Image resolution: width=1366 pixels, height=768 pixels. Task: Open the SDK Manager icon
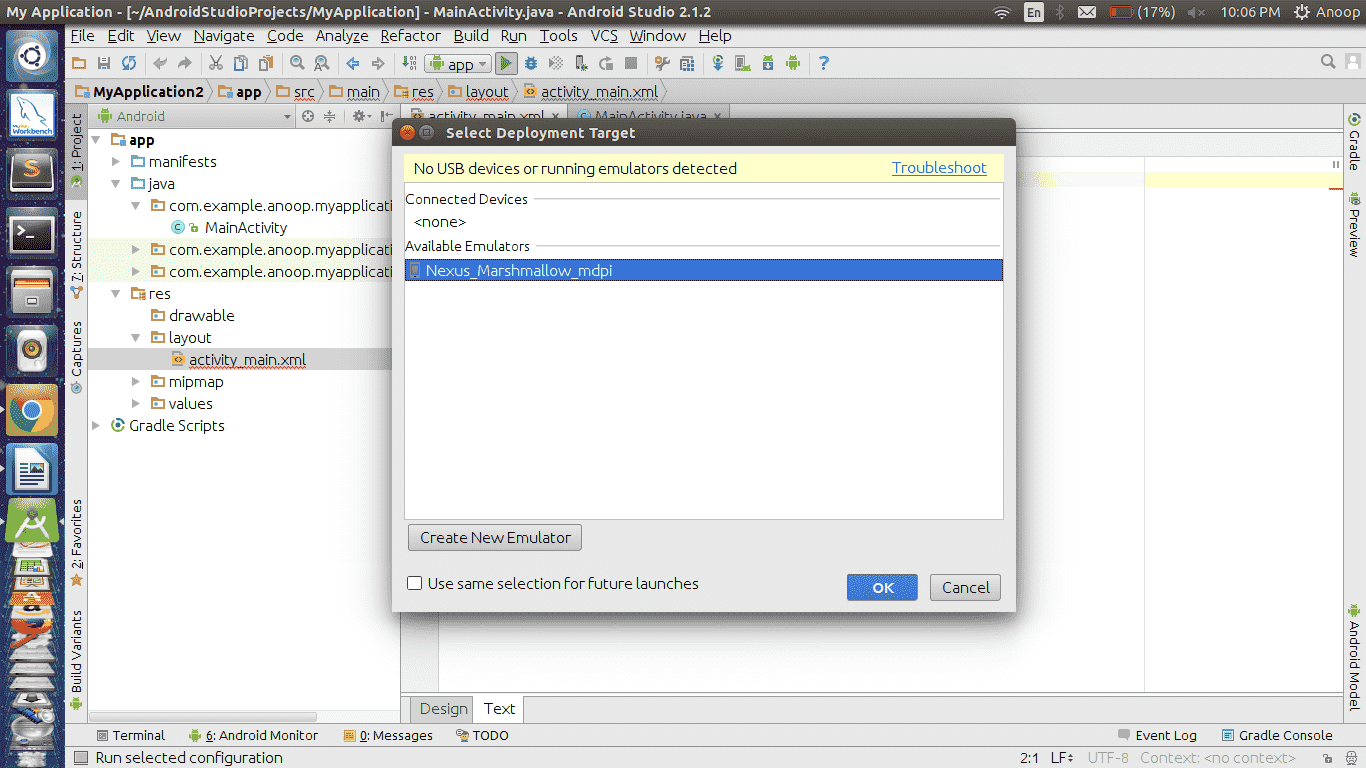(x=768, y=63)
